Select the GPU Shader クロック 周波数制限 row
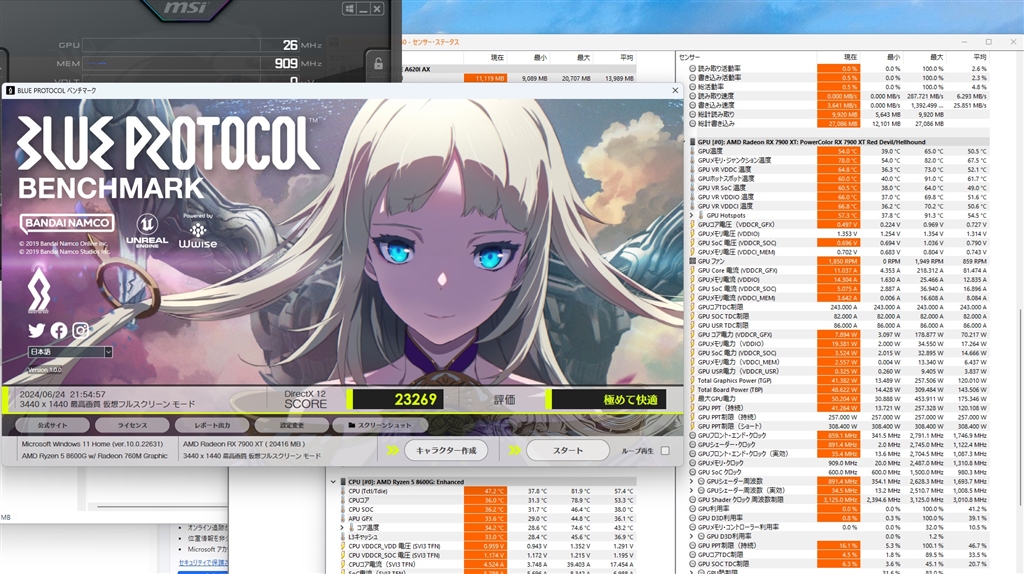Image resolution: width=1024 pixels, height=574 pixels. coord(839,500)
